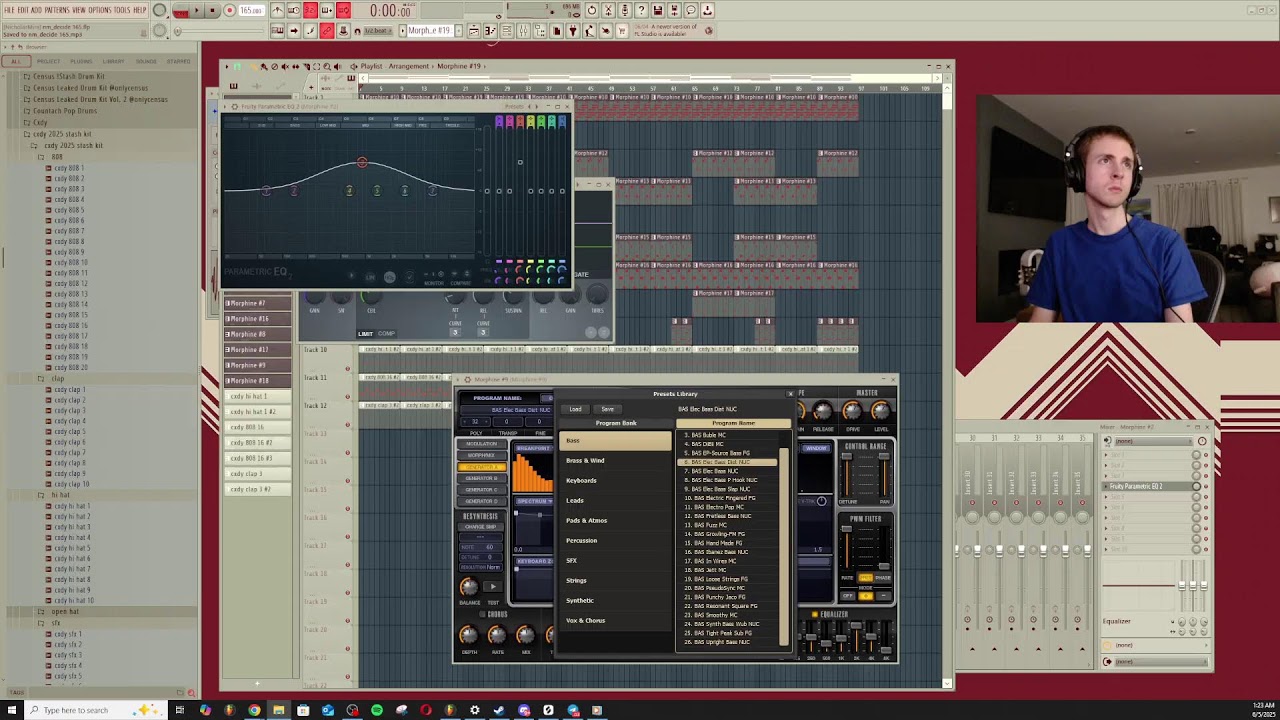Open the FILE menu
The width and height of the screenshot is (1280, 720).
[x=9, y=10]
